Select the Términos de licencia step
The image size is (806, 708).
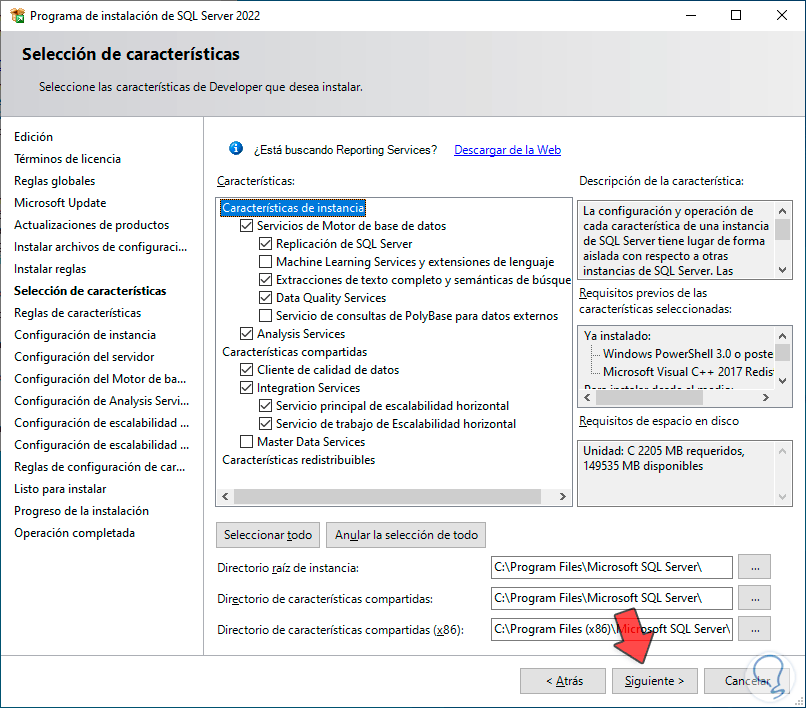[x=67, y=159]
